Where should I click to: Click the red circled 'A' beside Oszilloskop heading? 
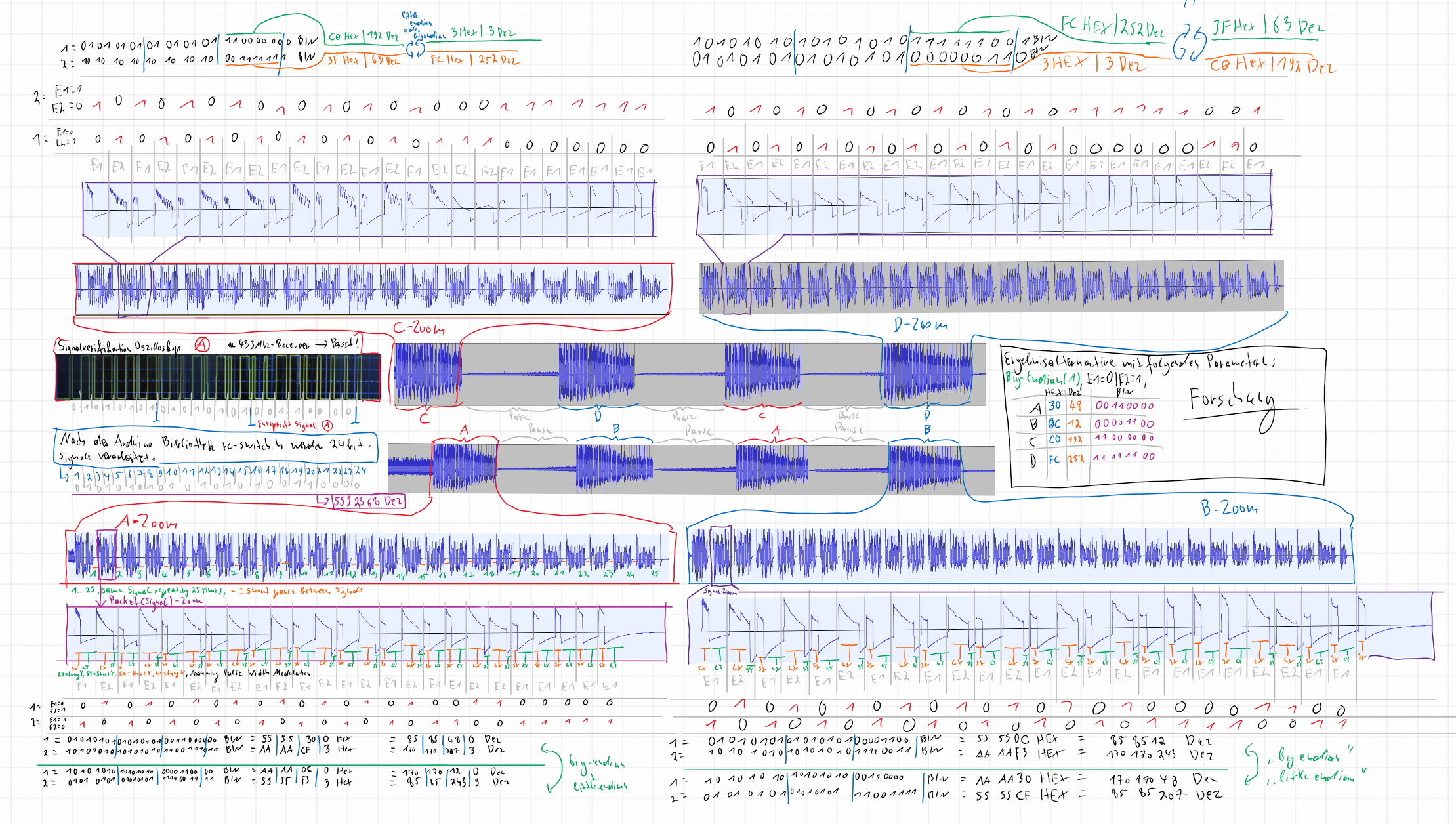point(202,345)
